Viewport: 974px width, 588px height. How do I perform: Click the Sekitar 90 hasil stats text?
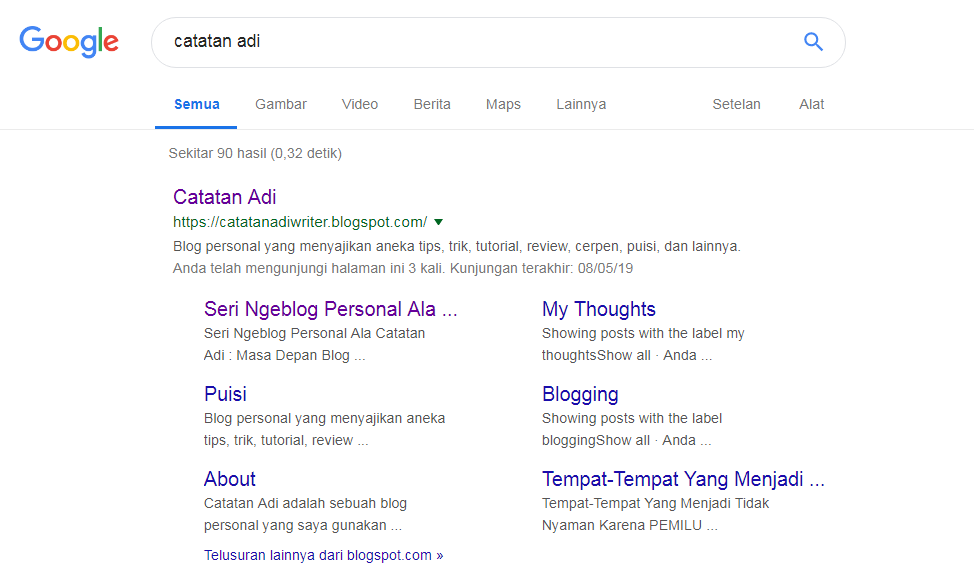pyautogui.click(x=255, y=153)
